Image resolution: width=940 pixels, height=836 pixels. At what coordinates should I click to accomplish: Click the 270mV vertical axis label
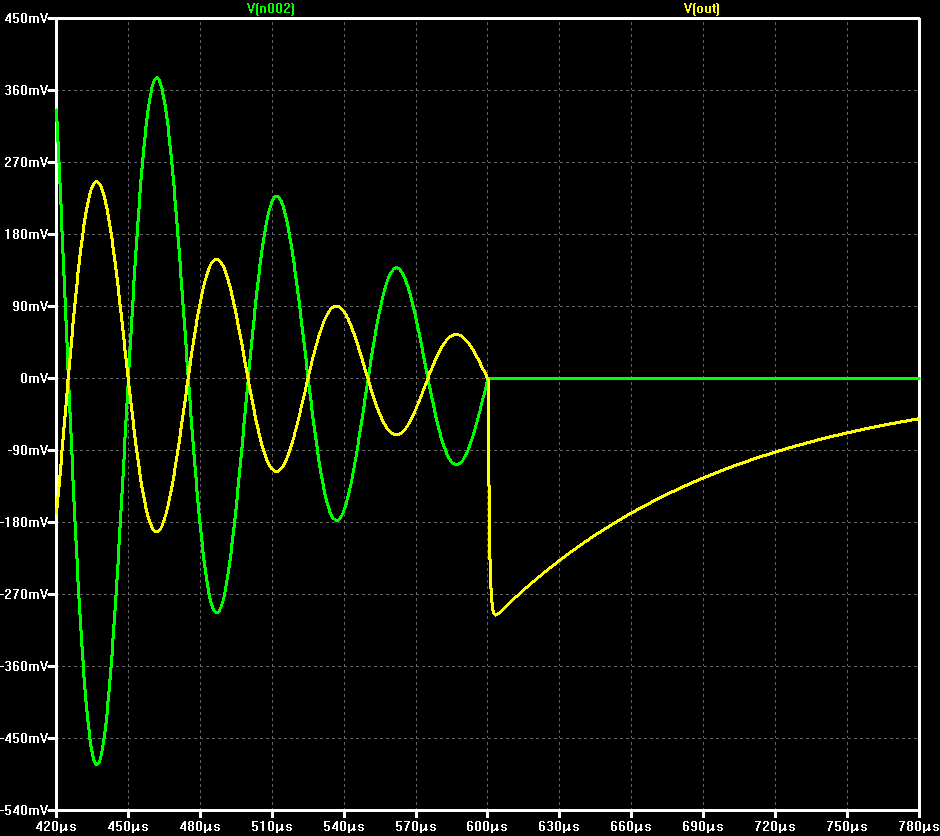pyautogui.click(x=25, y=162)
